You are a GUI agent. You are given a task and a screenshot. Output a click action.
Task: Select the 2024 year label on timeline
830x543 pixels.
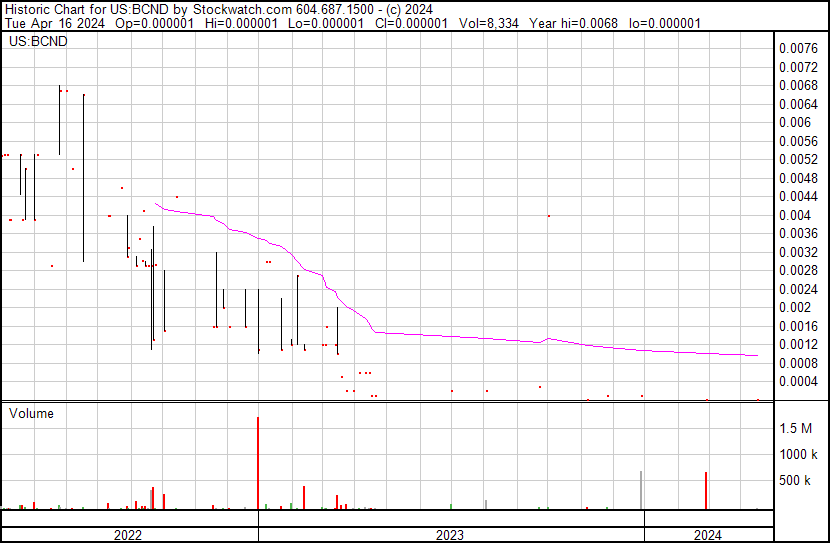(708, 535)
